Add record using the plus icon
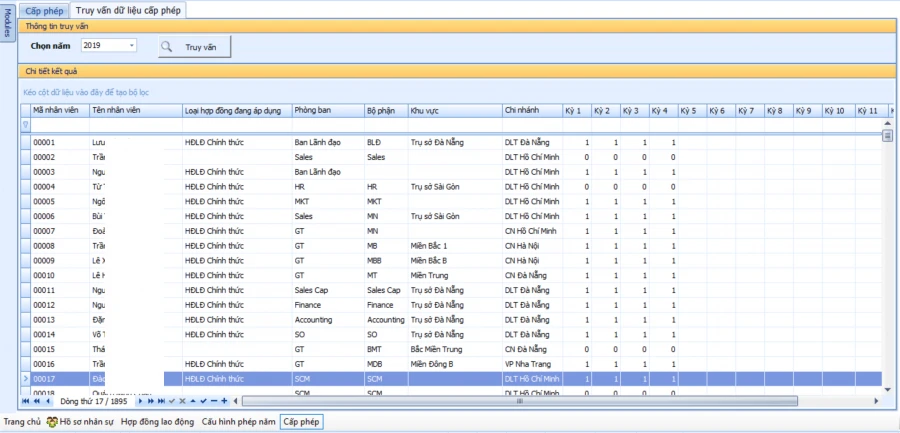Screen dimensions: 900x433 tap(224, 401)
